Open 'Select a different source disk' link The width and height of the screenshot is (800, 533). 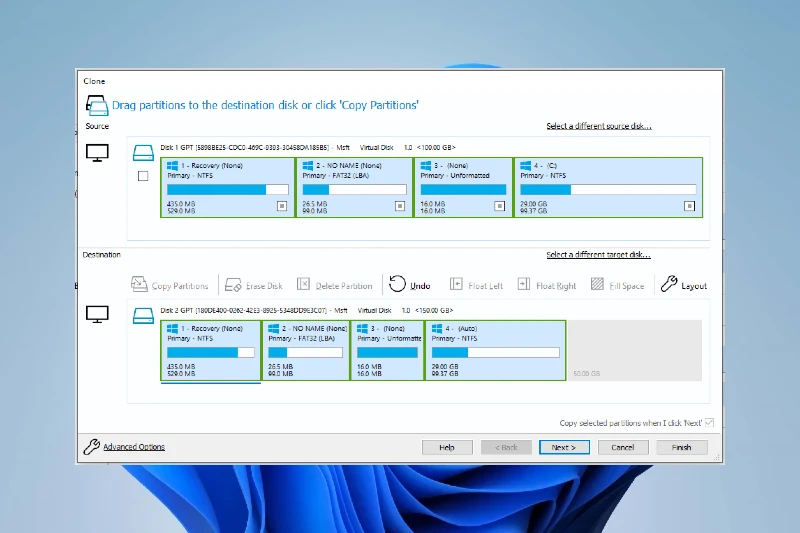(598, 126)
